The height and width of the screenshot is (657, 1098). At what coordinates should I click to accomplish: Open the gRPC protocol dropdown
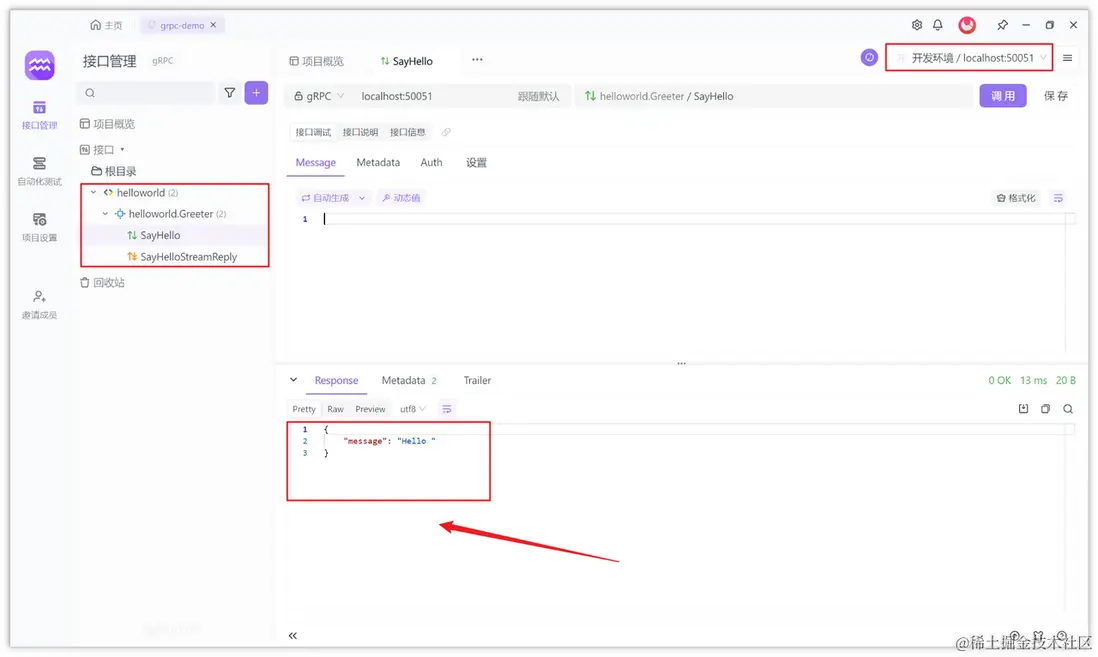tap(319, 96)
